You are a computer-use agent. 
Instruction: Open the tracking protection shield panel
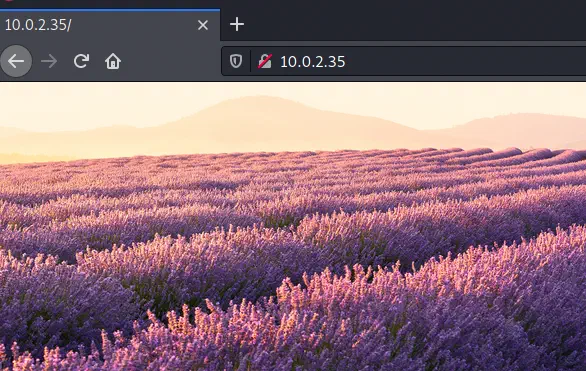236,61
